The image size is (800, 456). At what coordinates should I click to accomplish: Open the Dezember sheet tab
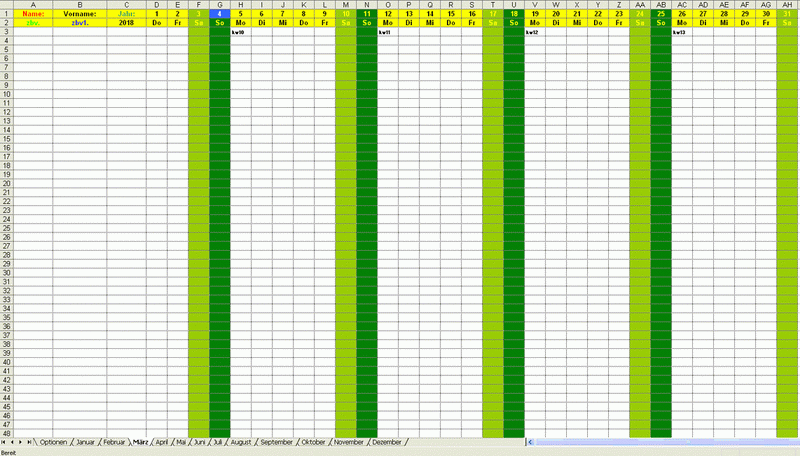(x=387, y=442)
